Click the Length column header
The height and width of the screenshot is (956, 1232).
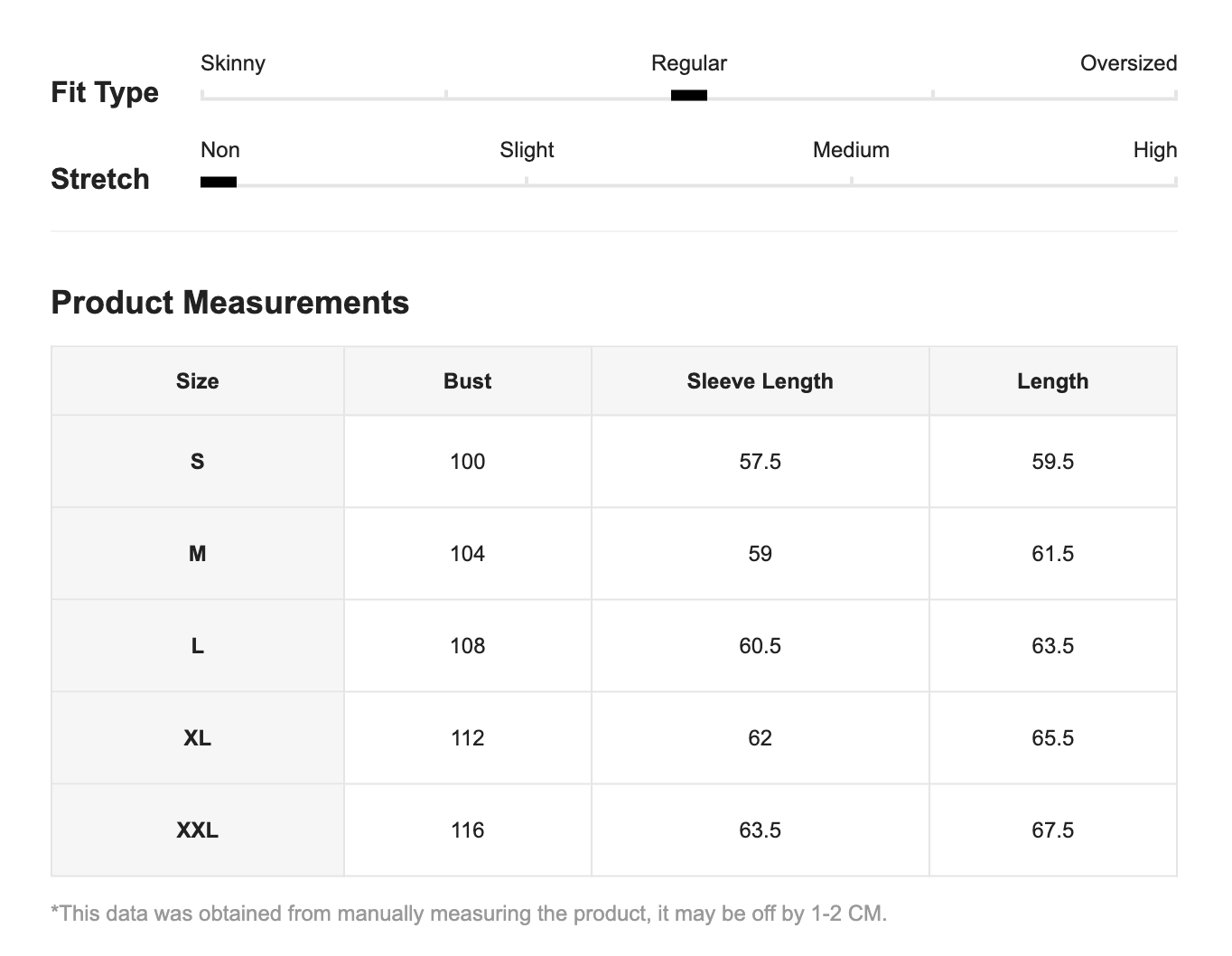pos(1053,381)
